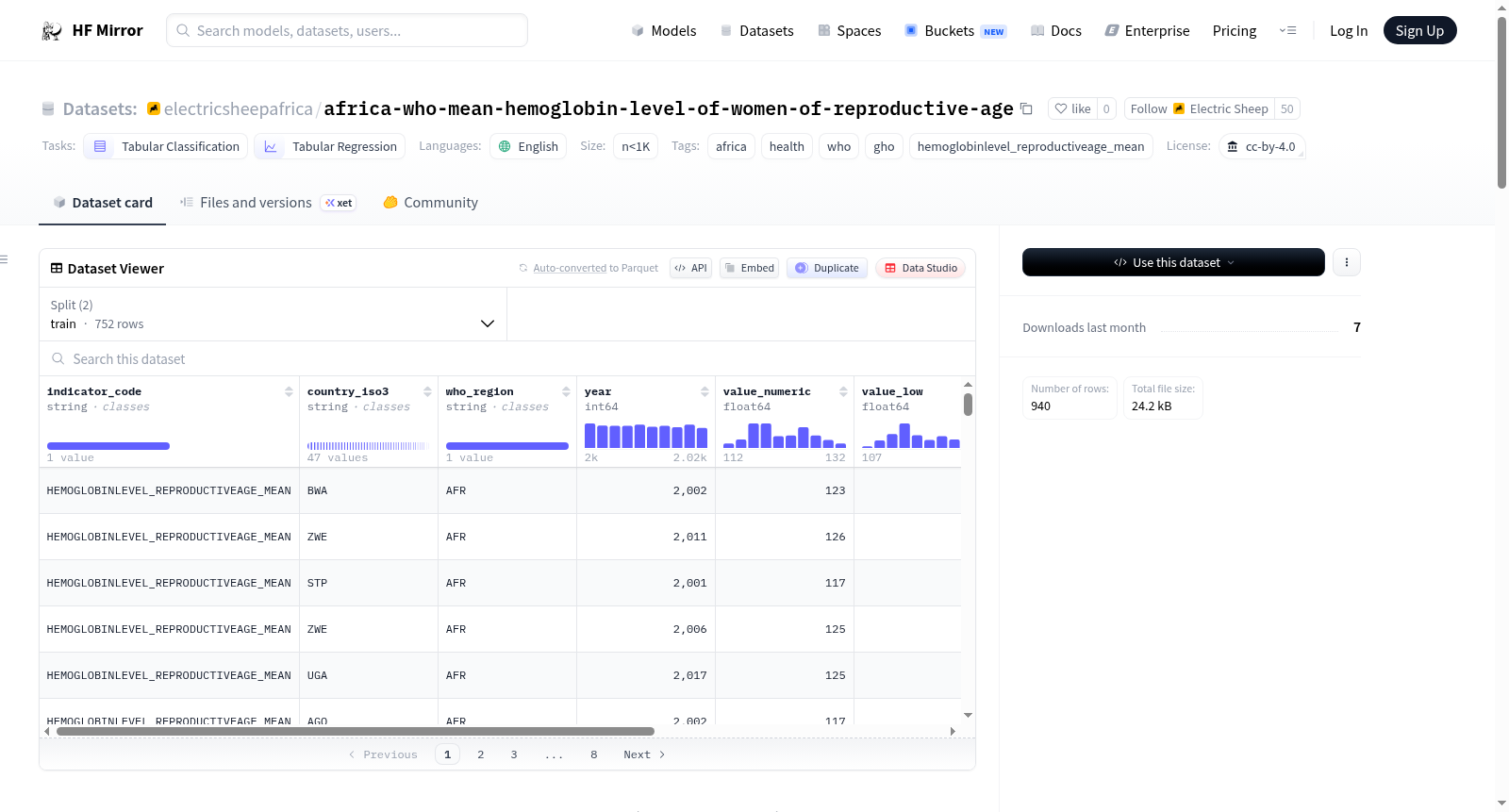The width and height of the screenshot is (1509, 812).
Task: Sort the year column using its arrows
Action: pyautogui.click(x=705, y=391)
